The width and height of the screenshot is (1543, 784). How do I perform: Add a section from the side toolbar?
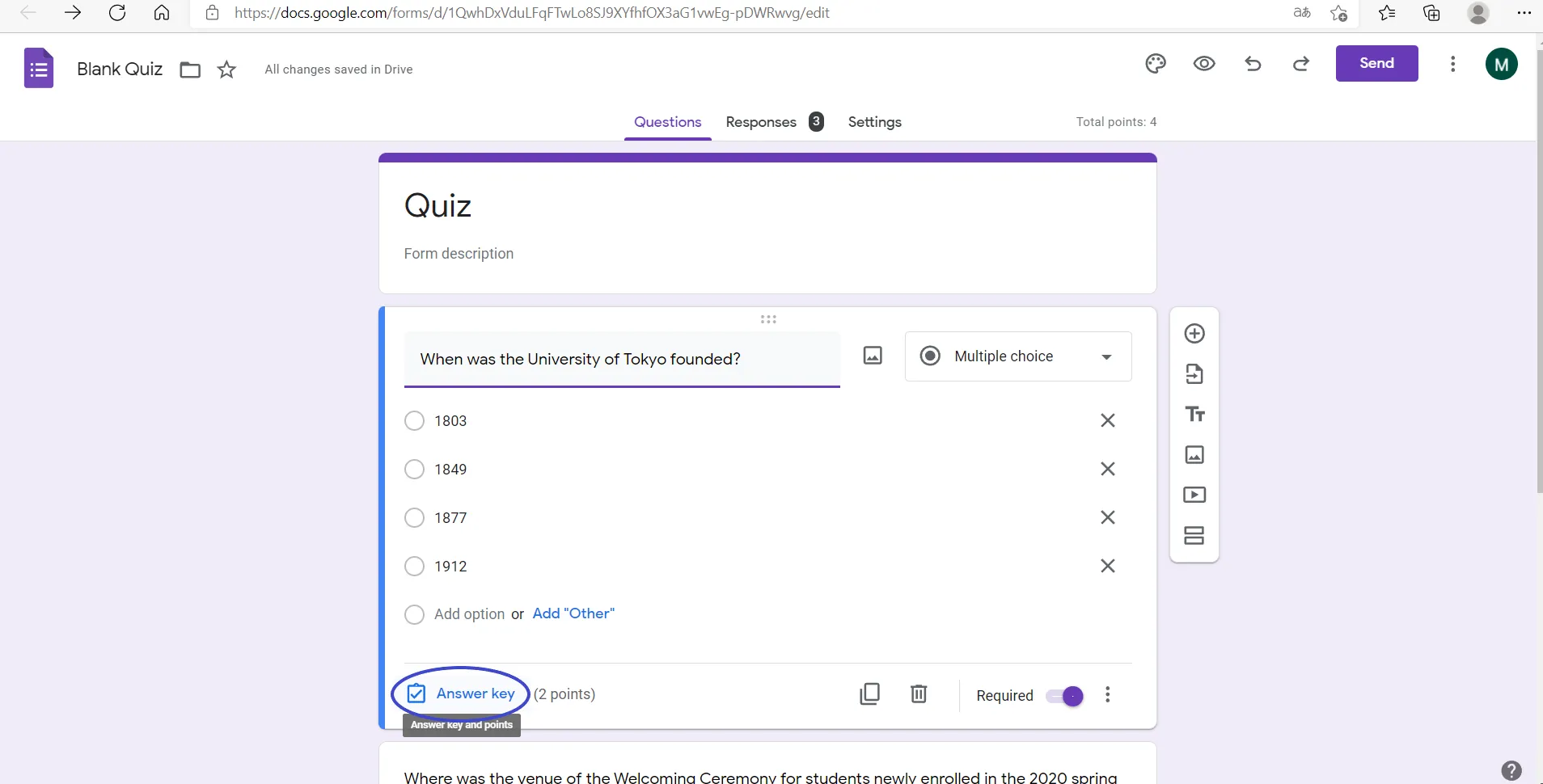1194,535
